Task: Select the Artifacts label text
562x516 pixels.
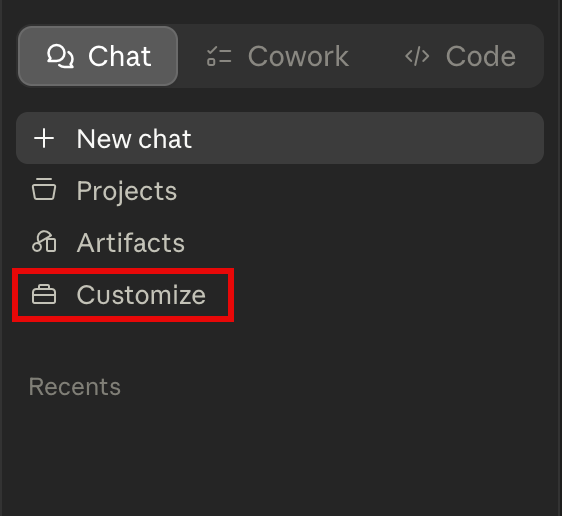Action: pyautogui.click(x=131, y=243)
